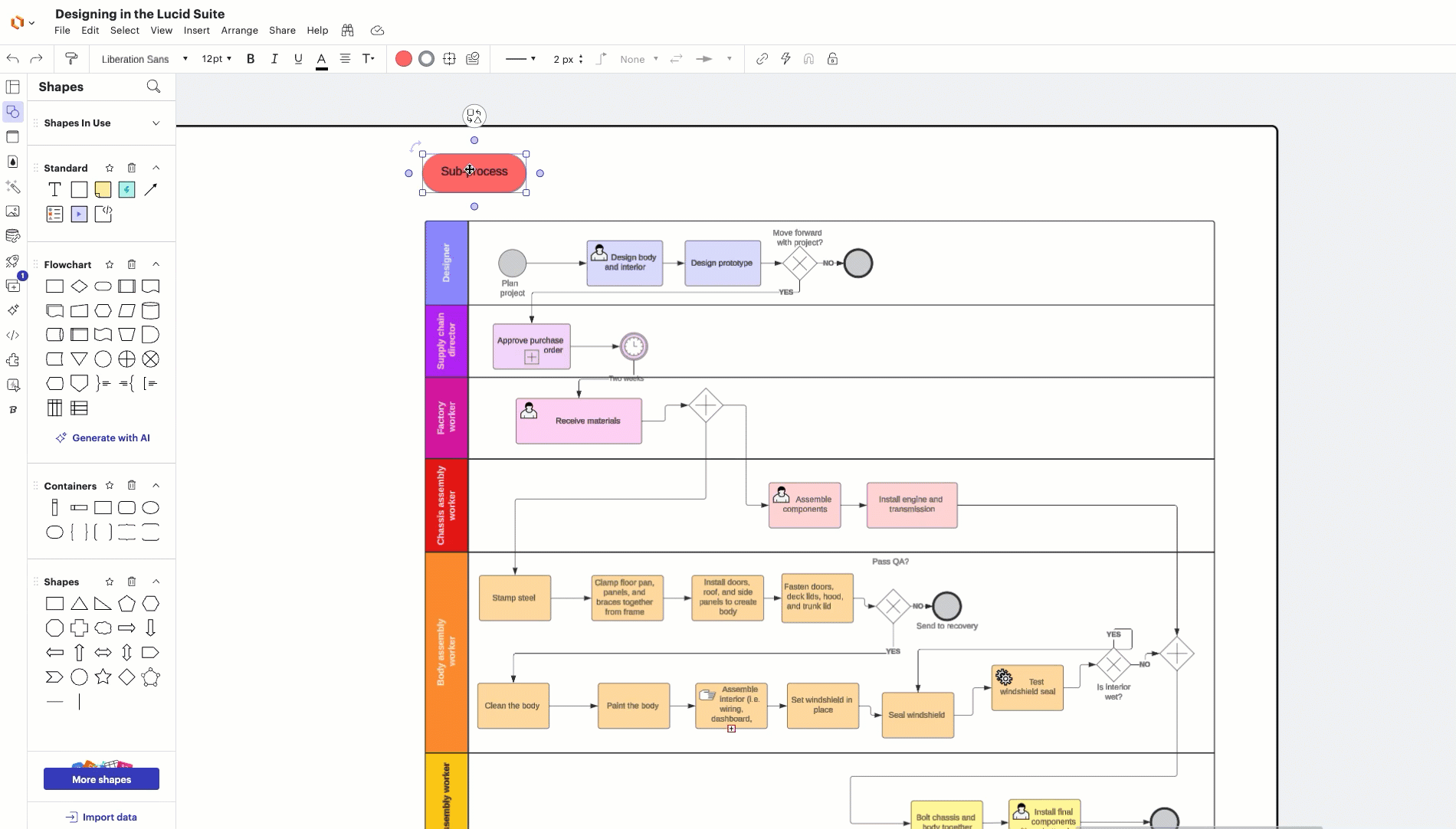The image size is (1456, 829).
Task: Open the Arrange menu
Action: point(240,31)
